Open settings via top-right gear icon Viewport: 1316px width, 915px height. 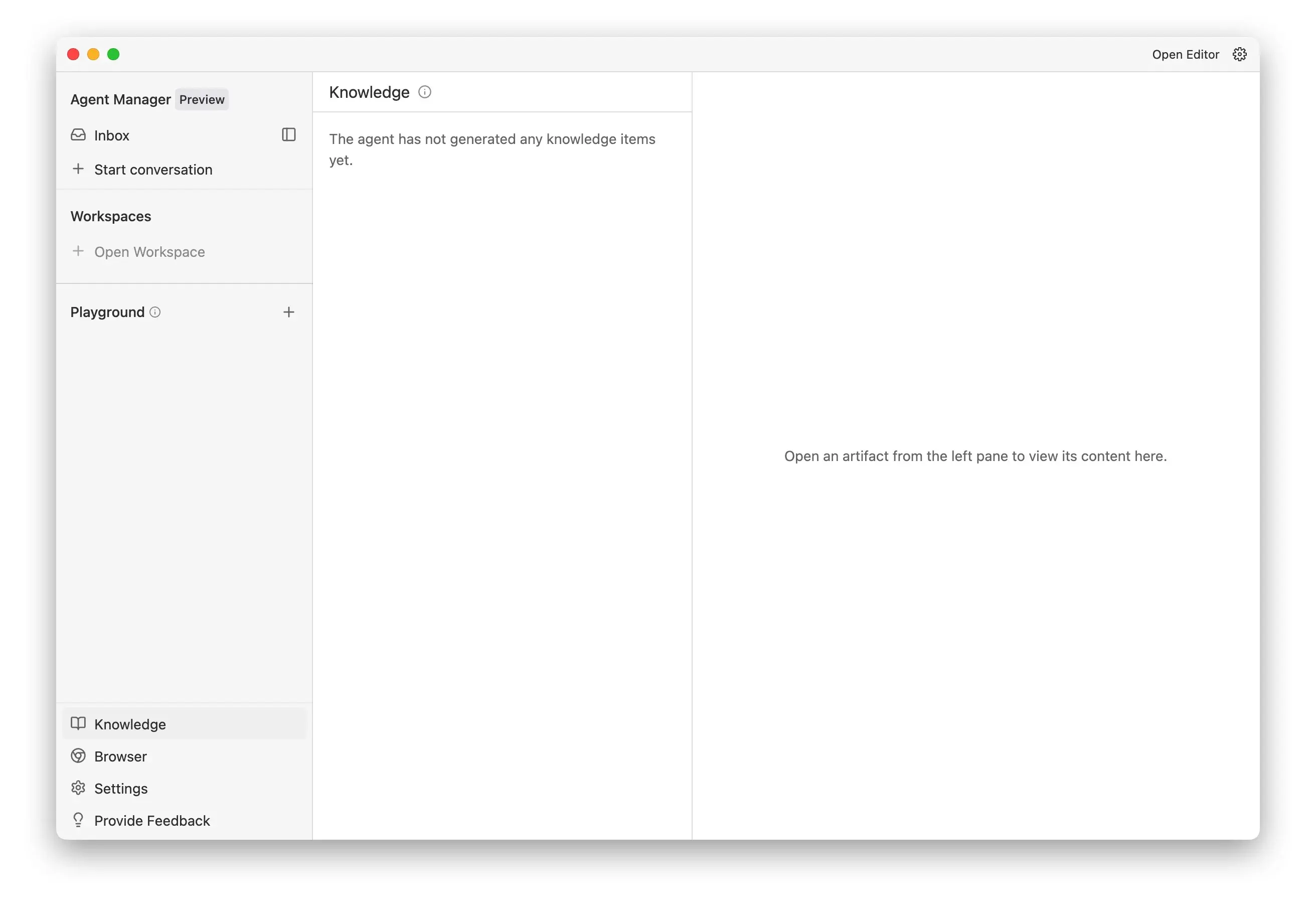point(1240,55)
